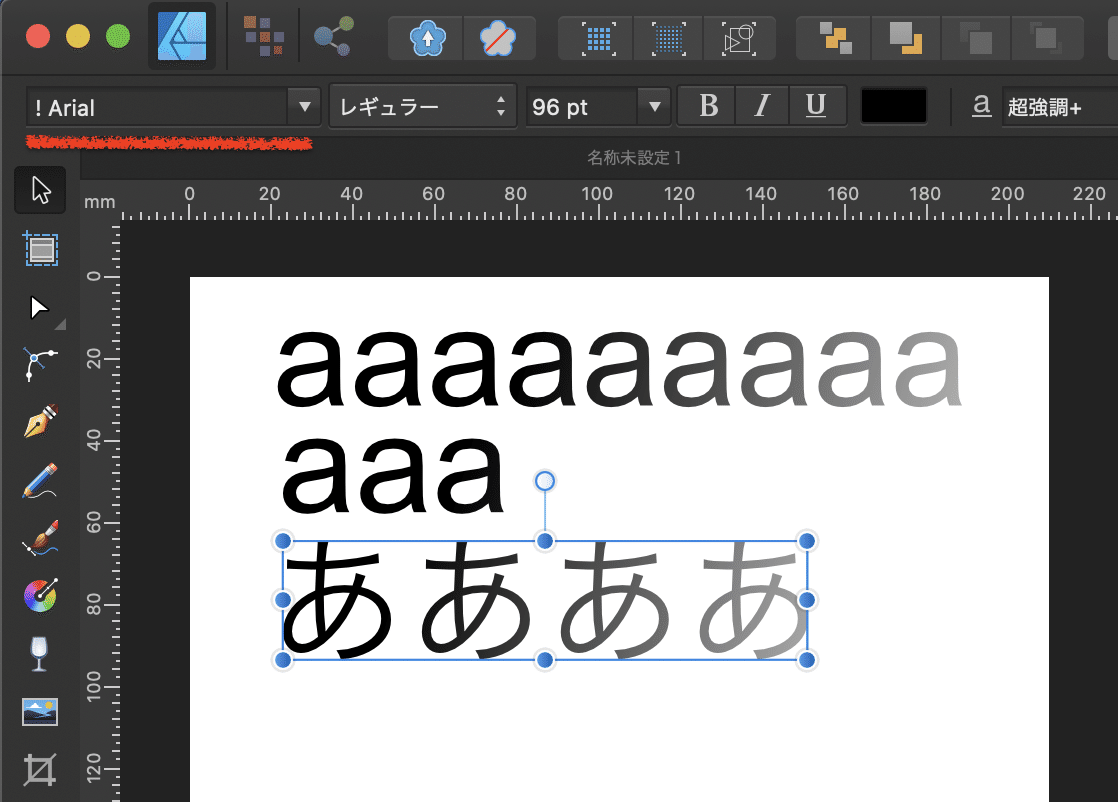Viewport: 1118px width, 802px height.
Task: Open the レギュラー font style dropdown
Action: pos(422,106)
